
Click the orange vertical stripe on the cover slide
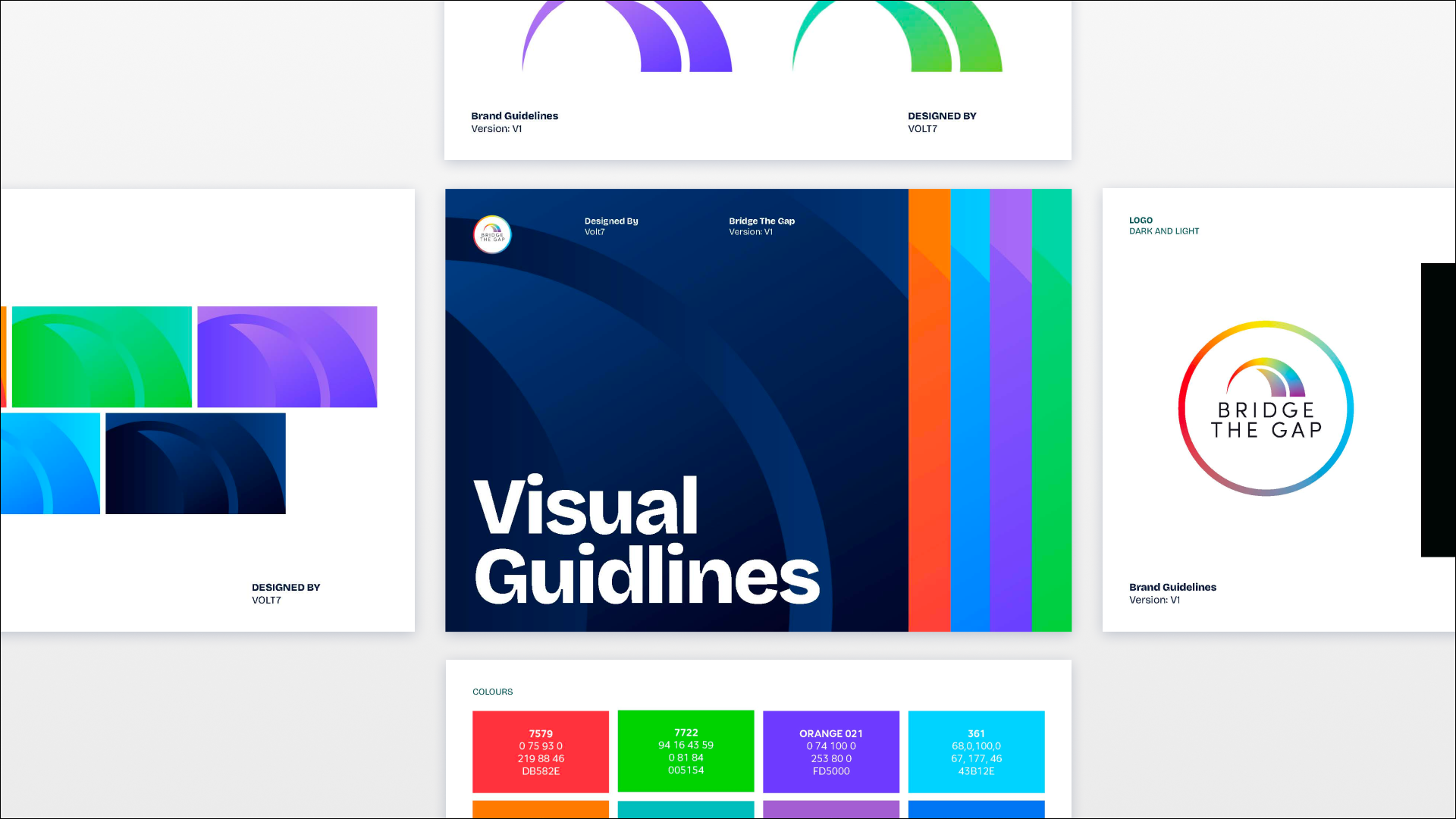tap(929, 410)
